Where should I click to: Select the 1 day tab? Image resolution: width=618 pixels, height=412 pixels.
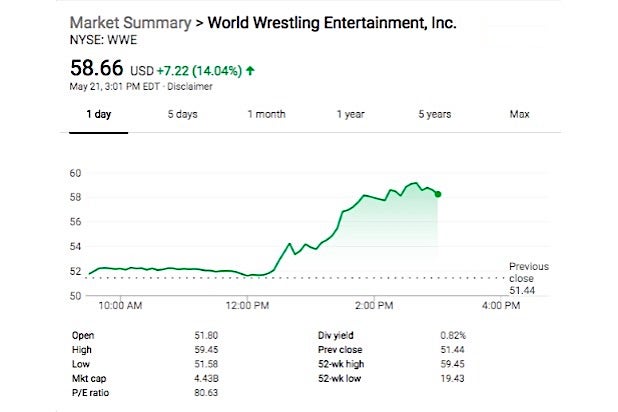coord(99,114)
